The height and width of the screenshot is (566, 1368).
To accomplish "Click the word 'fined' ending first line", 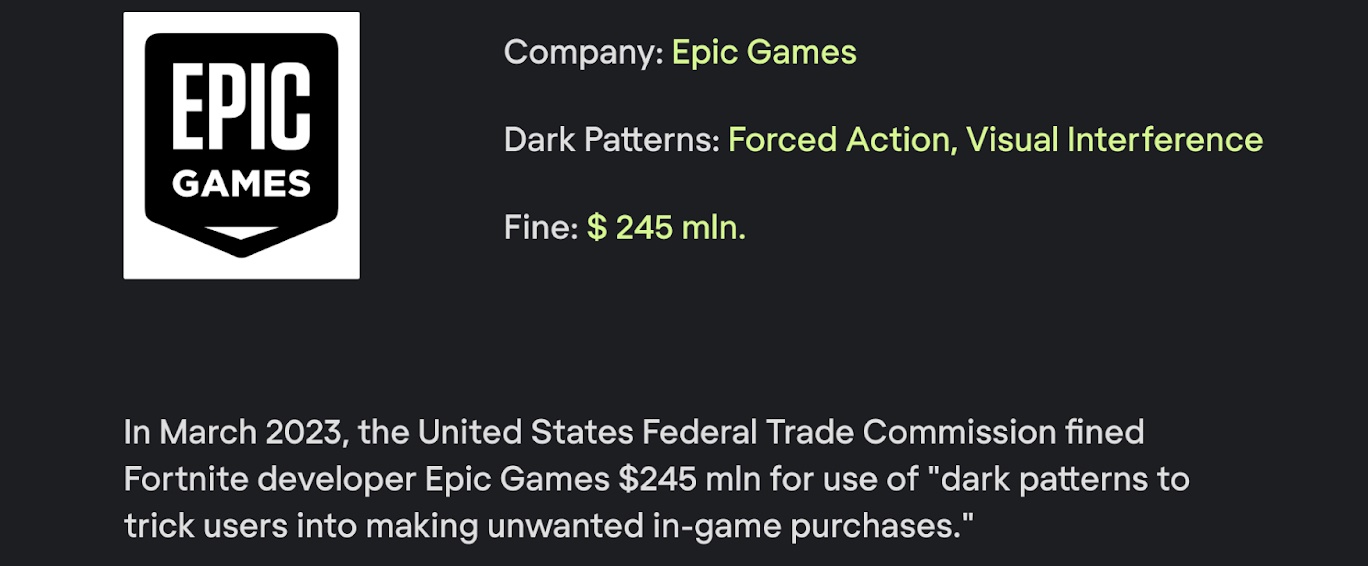I will 1104,433.
